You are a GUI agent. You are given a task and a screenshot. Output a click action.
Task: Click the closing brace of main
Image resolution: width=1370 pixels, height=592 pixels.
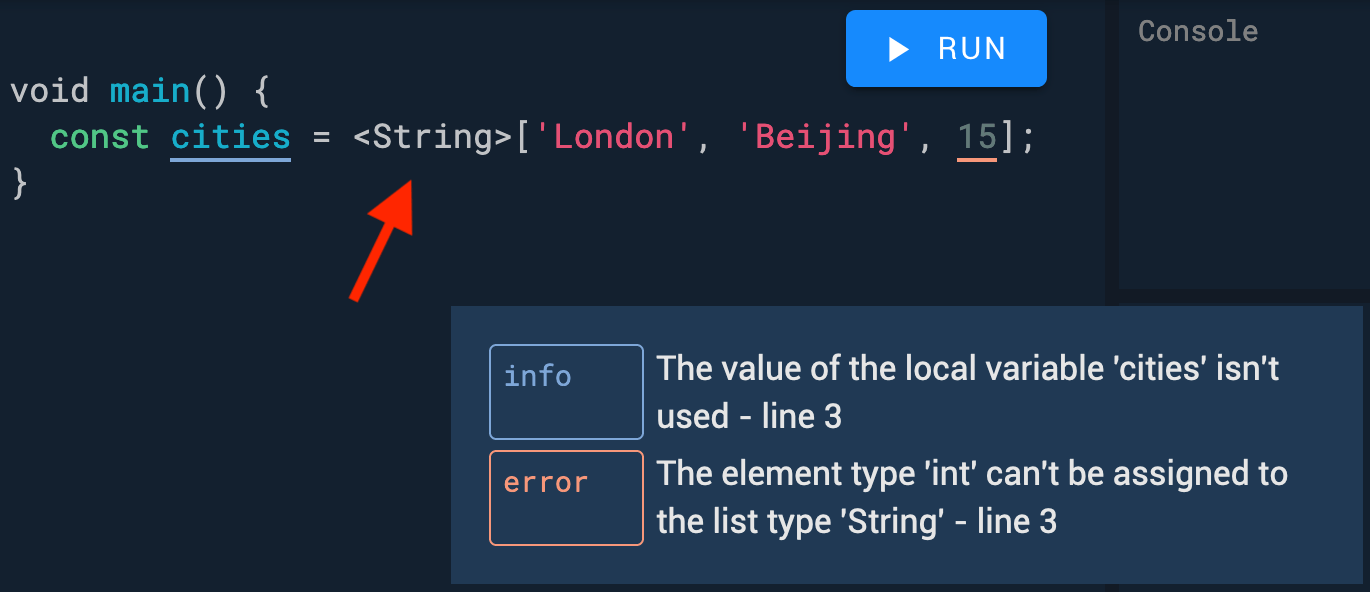pyautogui.click(x=19, y=183)
